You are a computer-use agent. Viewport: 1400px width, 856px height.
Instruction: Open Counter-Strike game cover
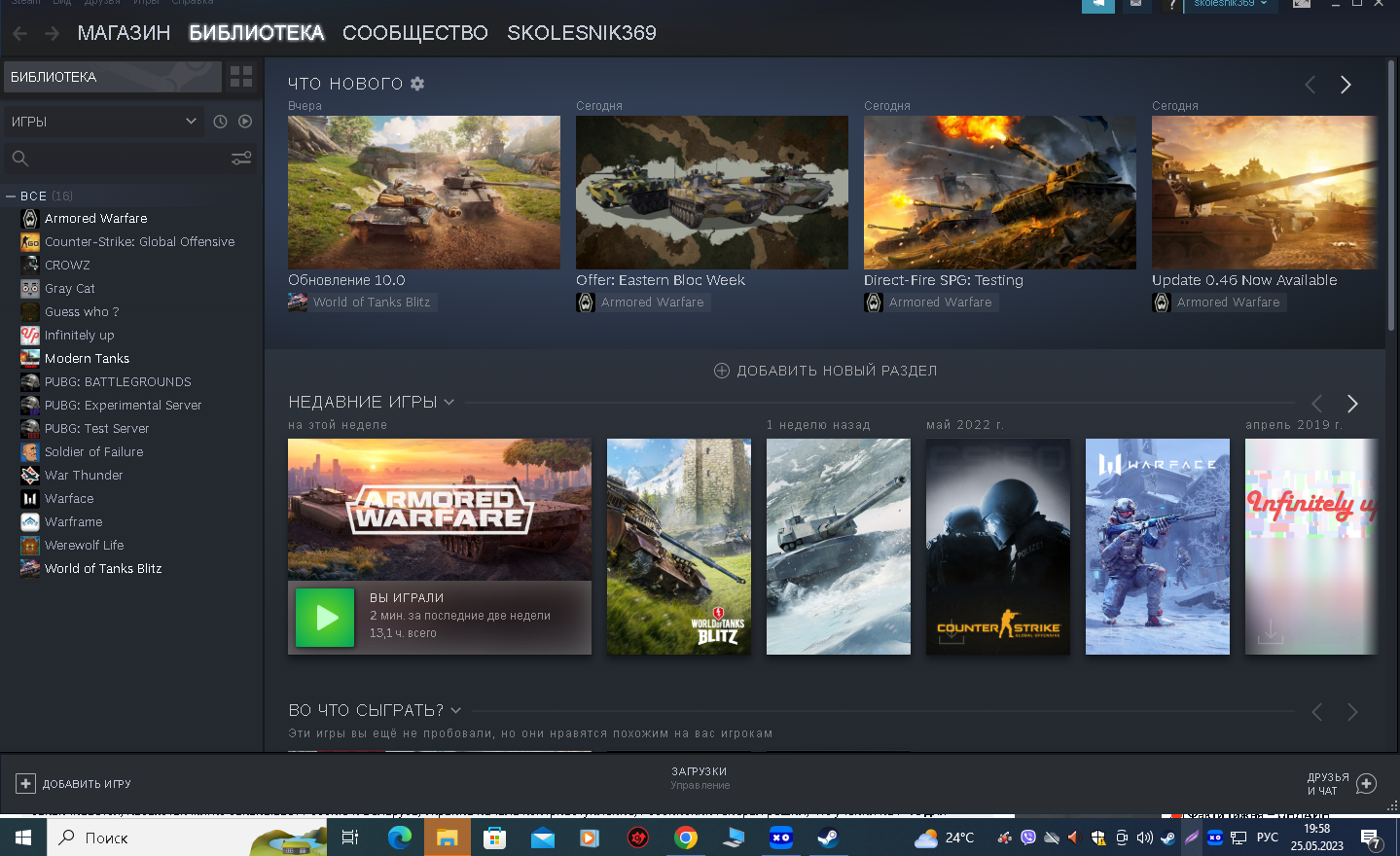(998, 547)
